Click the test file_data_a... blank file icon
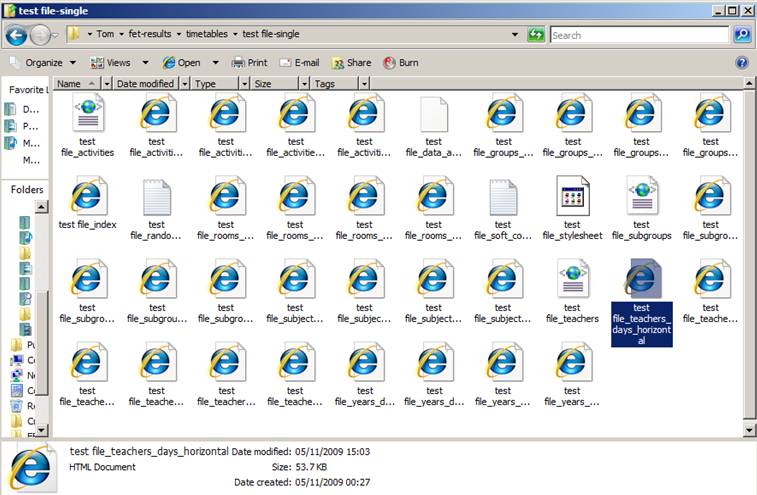 pos(434,114)
